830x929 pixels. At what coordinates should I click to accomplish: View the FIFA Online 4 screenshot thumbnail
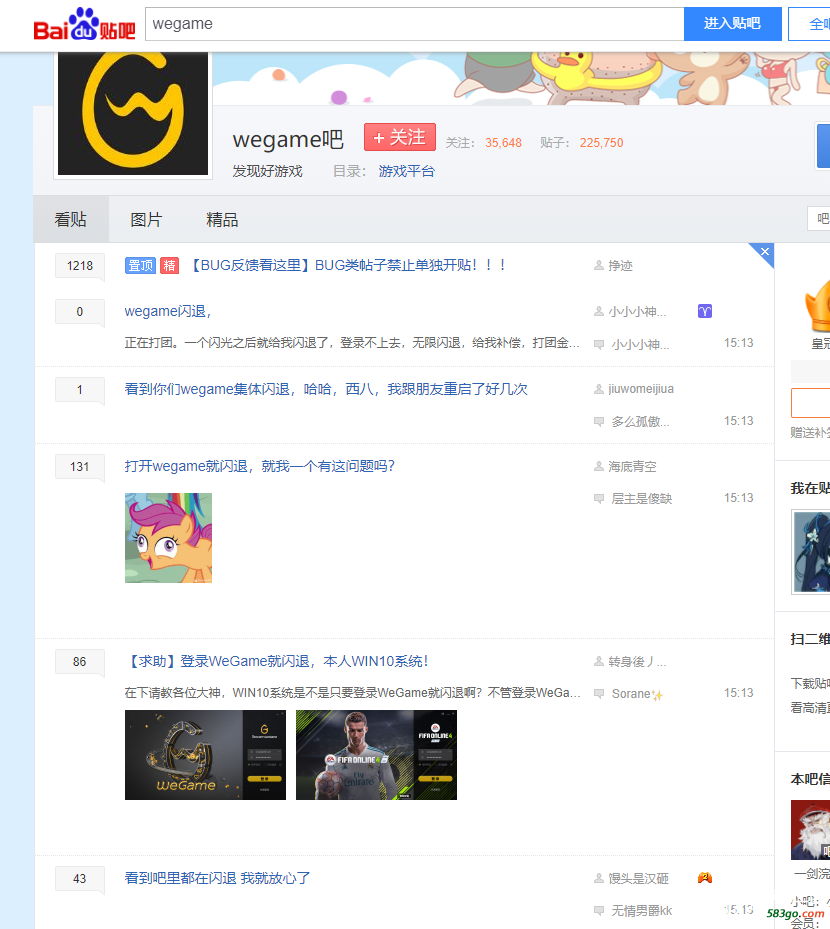[376, 755]
